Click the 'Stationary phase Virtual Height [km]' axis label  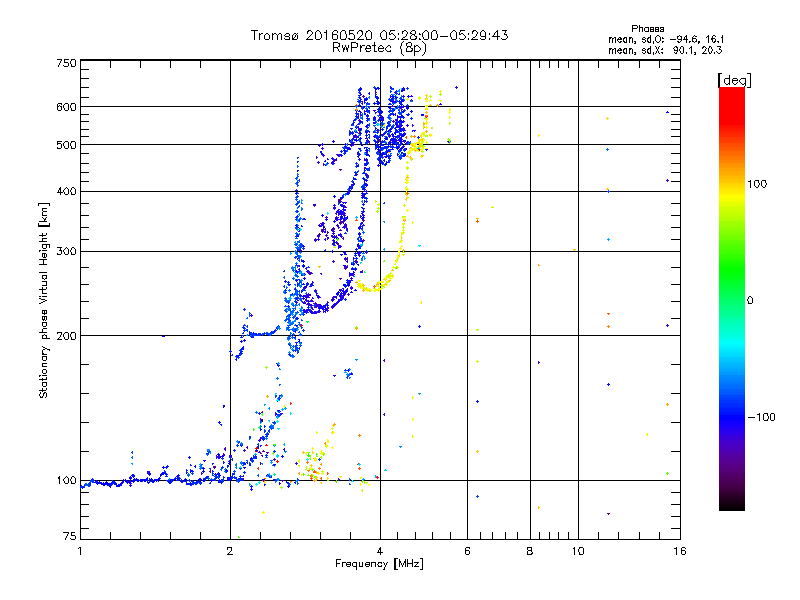click(44, 300)
